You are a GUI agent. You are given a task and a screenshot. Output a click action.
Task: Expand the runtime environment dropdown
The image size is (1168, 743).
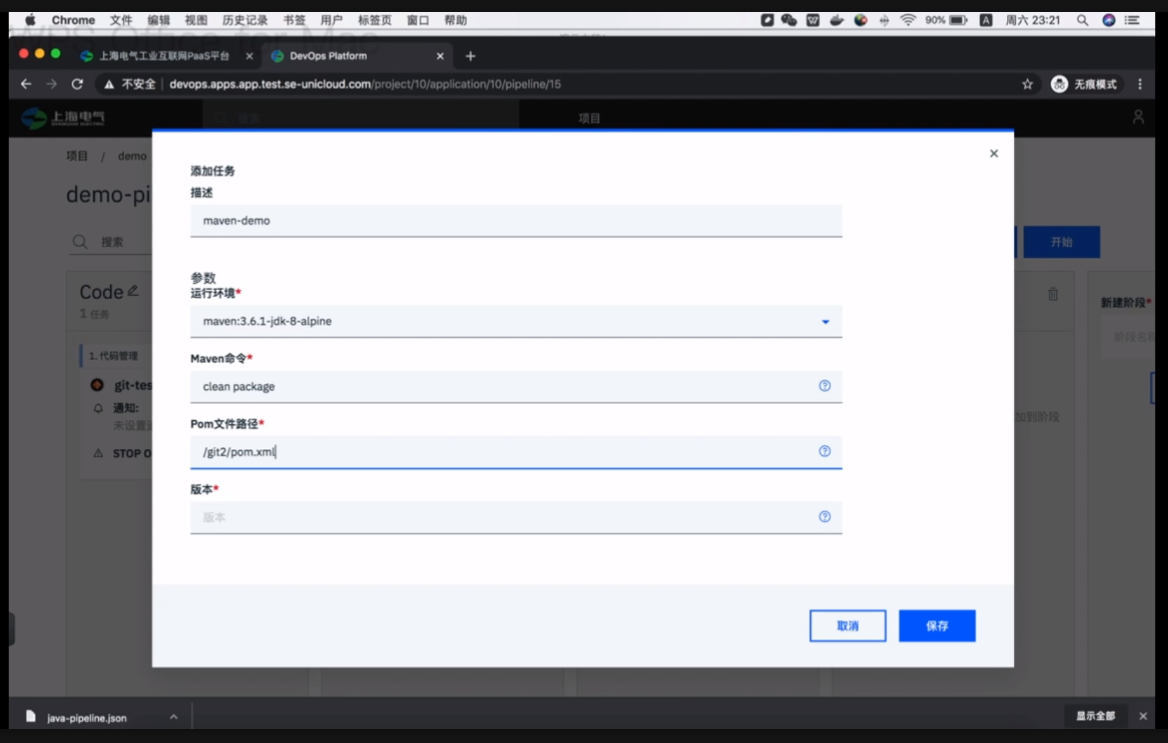click(825, 322)
